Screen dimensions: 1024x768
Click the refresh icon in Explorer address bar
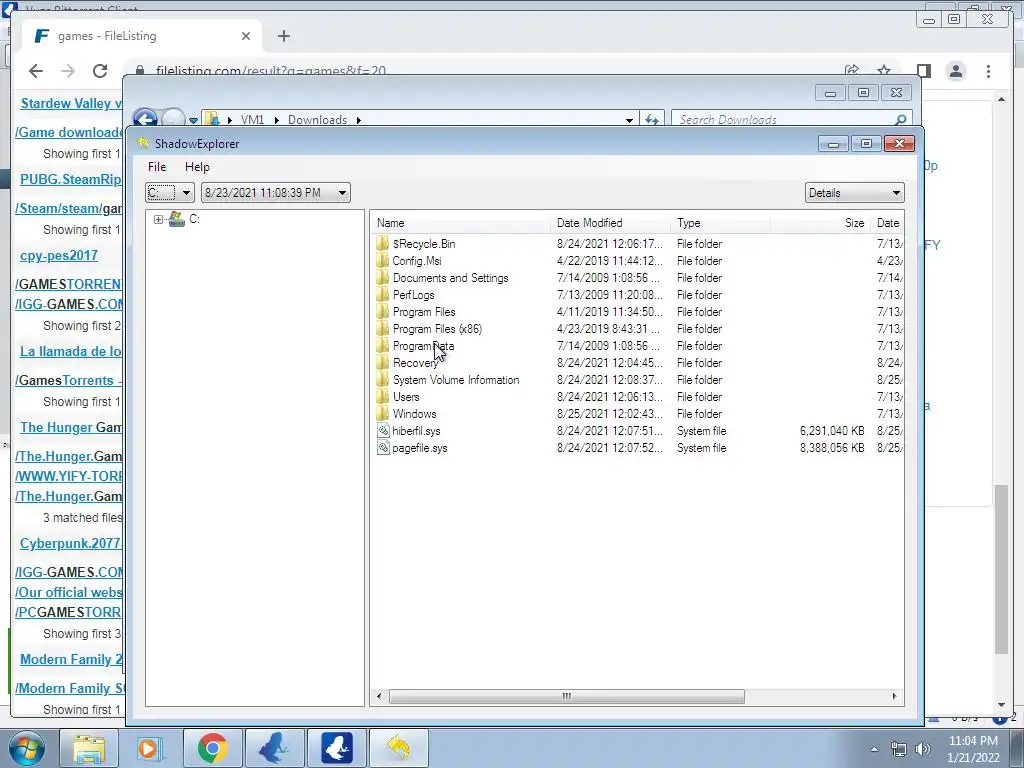tap(651, 120)
